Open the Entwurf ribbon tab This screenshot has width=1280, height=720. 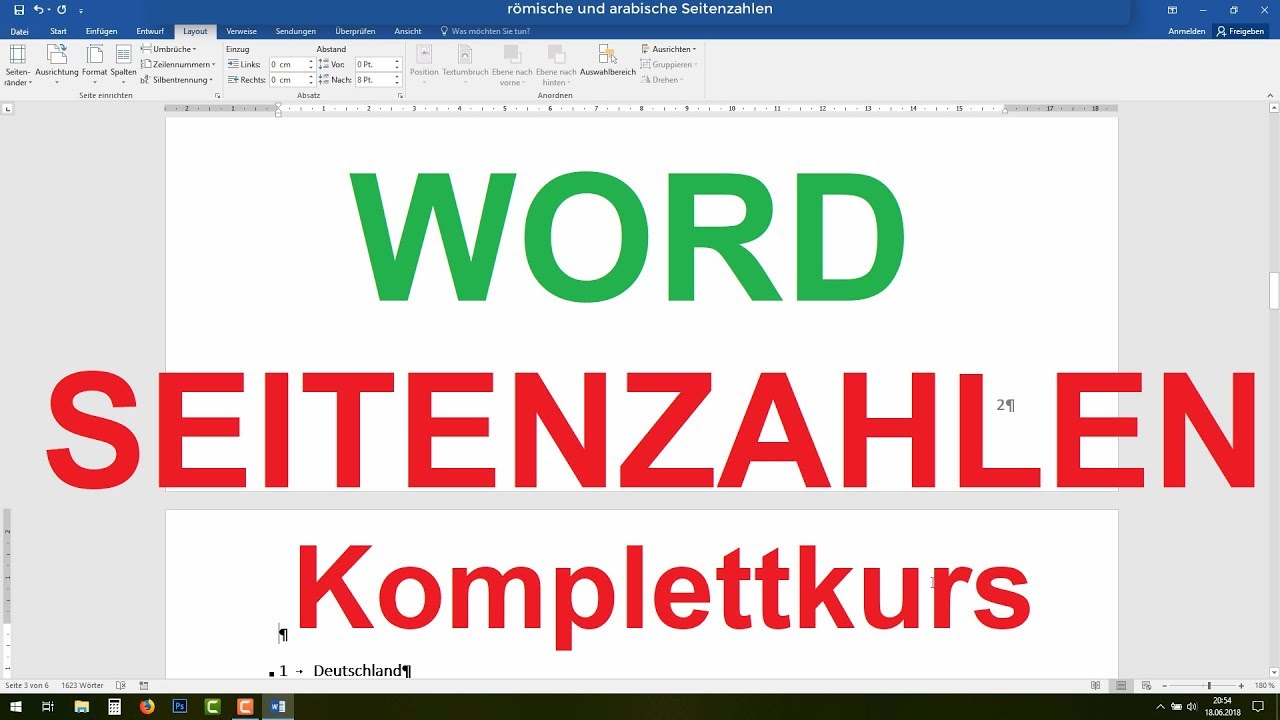pos(150,31)
